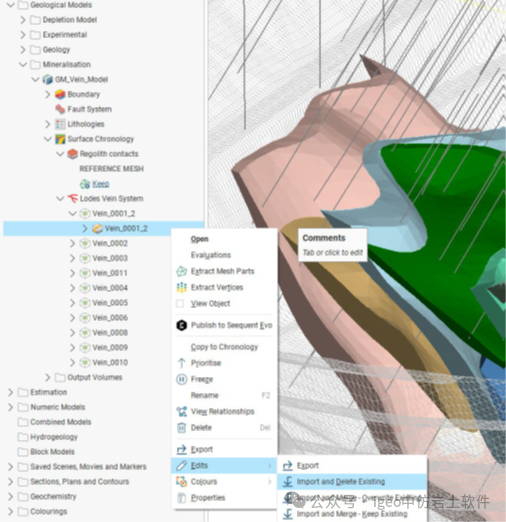Click the Lodes Vein System icon

pyautogui.click(x=73, y=199)
